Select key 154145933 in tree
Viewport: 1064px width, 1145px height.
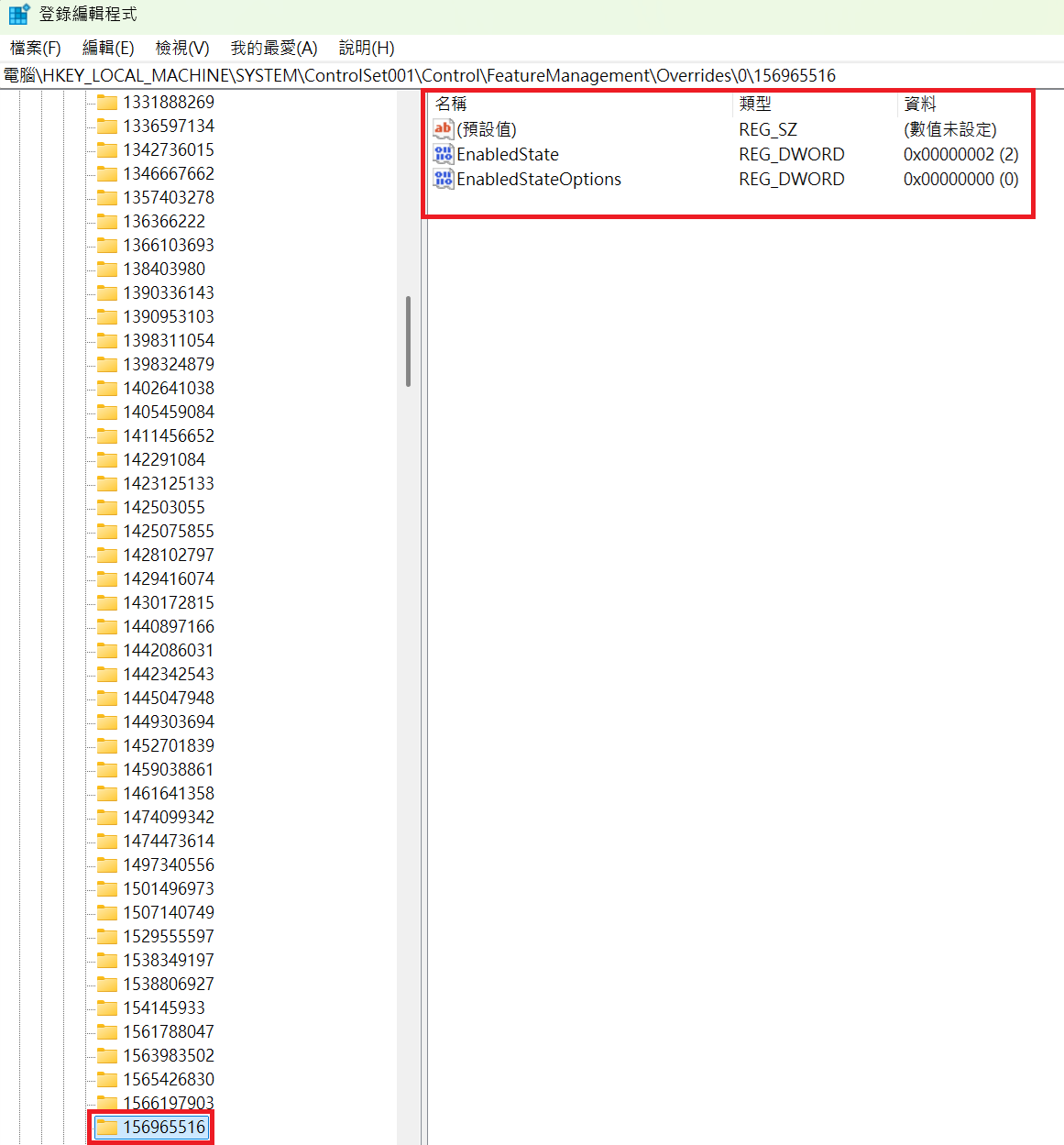164,1007
